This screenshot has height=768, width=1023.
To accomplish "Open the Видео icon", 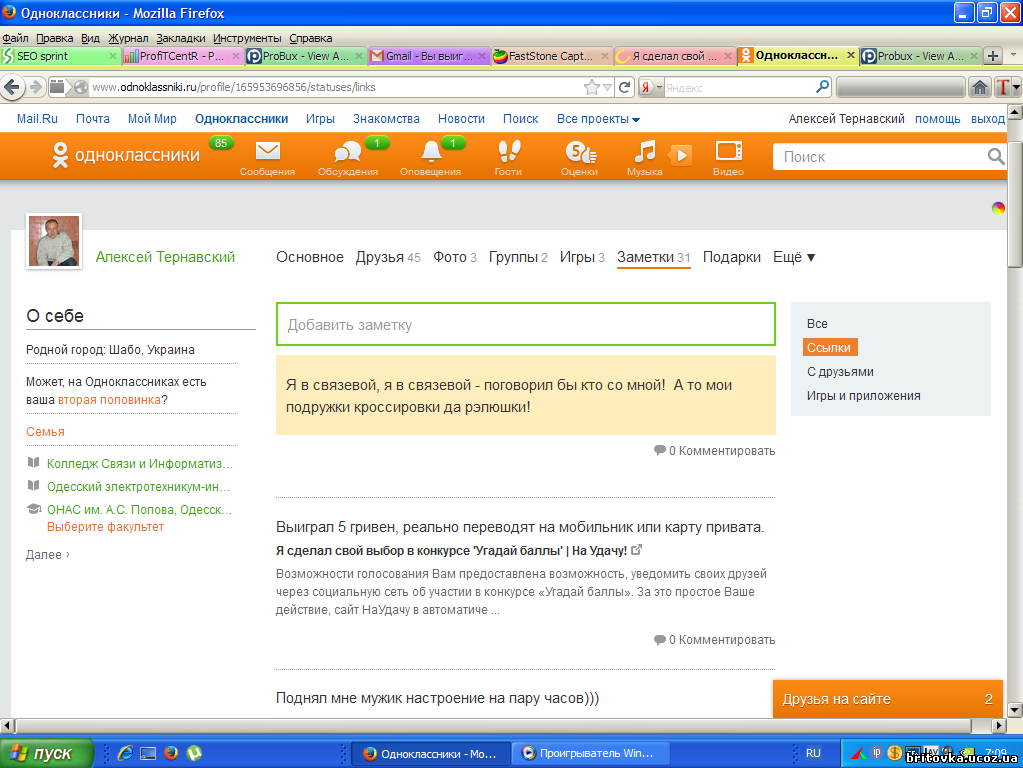I will [x=729, y=151].
